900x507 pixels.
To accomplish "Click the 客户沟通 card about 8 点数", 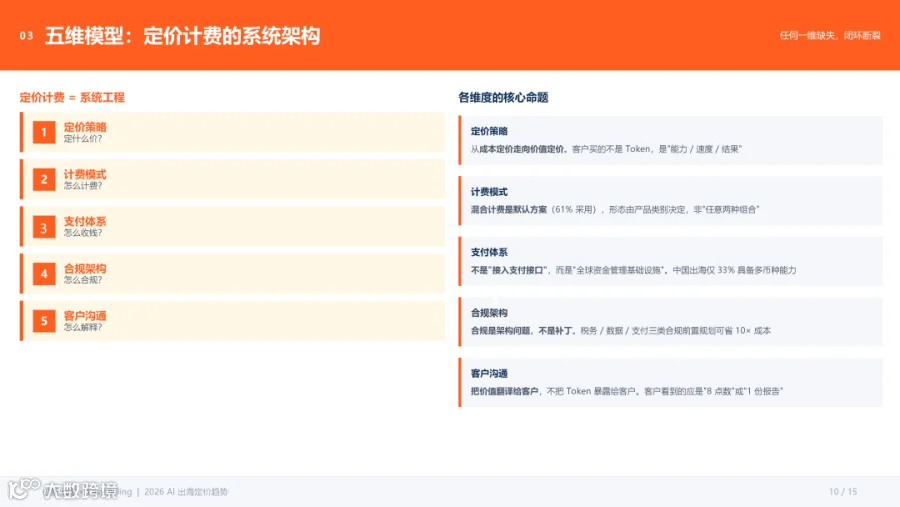I will point(670,382).
